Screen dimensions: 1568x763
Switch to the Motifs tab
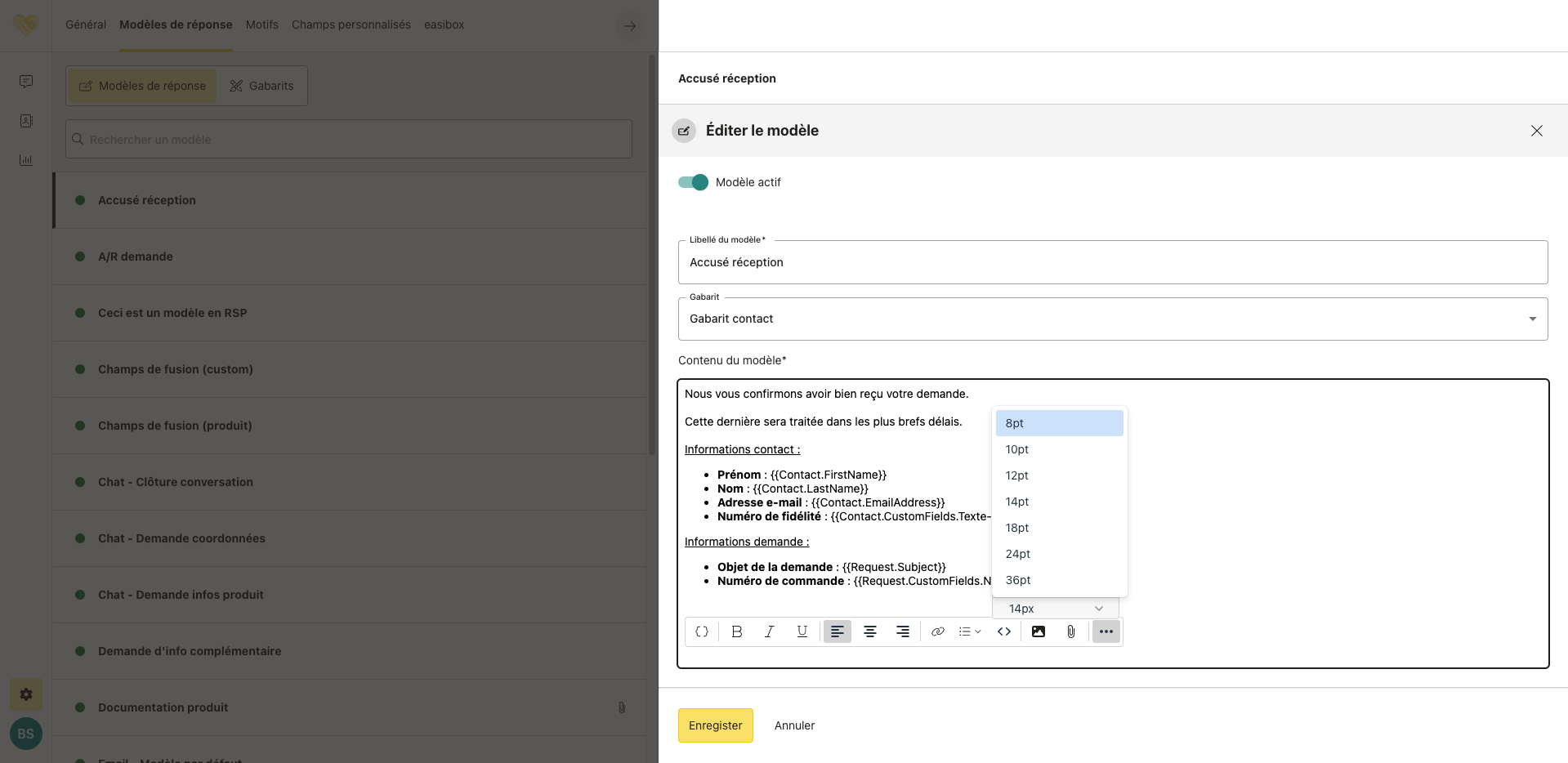tap(261, 25)
